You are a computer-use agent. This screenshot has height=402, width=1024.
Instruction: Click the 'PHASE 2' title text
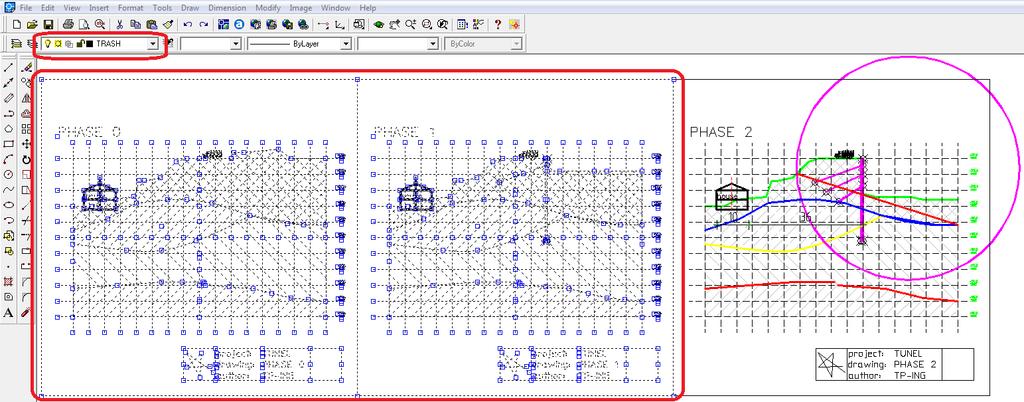coord(720,132)
